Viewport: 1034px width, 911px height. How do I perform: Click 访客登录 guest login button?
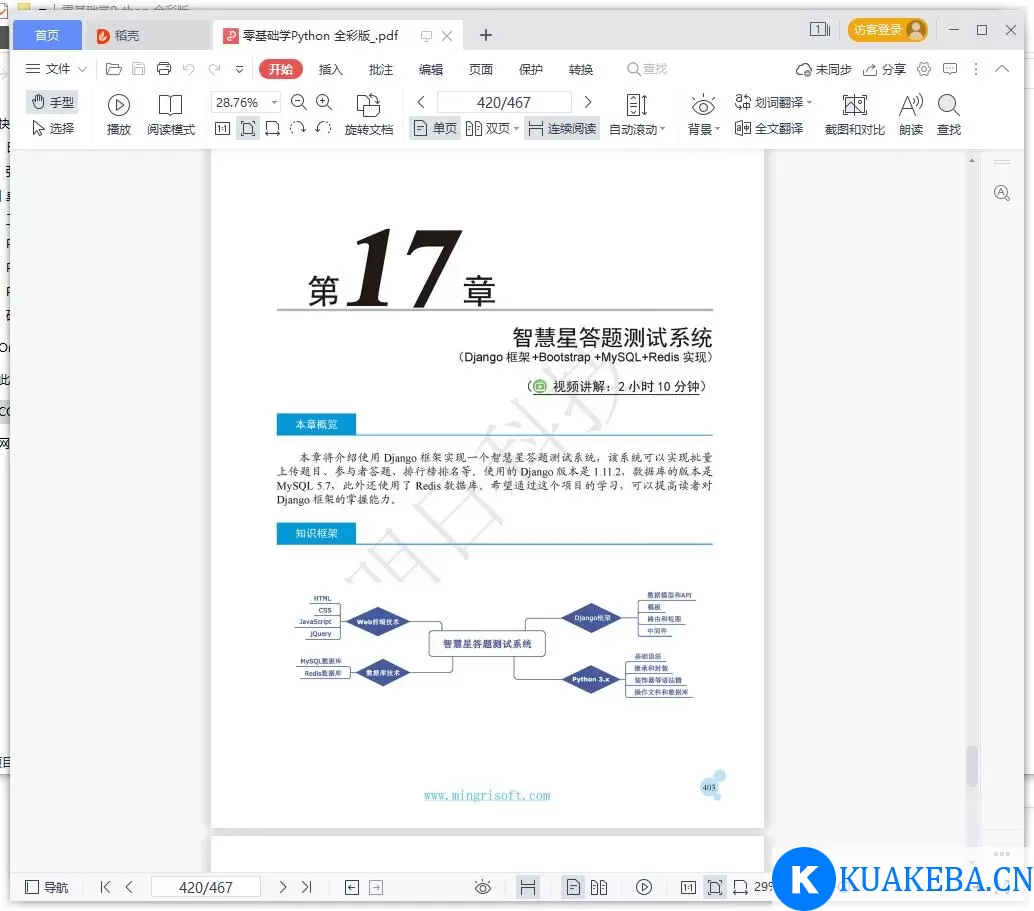888,30
